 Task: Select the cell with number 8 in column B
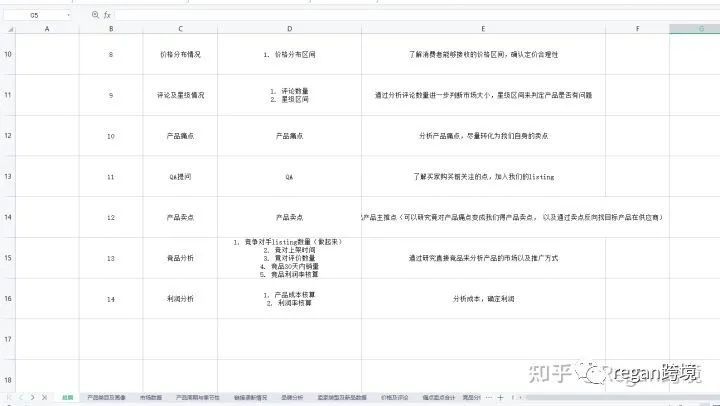click(111, 54)
